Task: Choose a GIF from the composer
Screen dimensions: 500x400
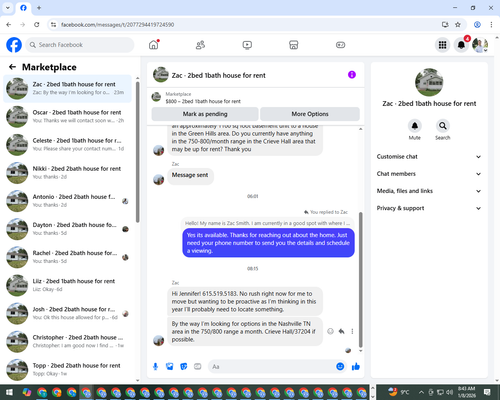Action: tap(198, 367)
